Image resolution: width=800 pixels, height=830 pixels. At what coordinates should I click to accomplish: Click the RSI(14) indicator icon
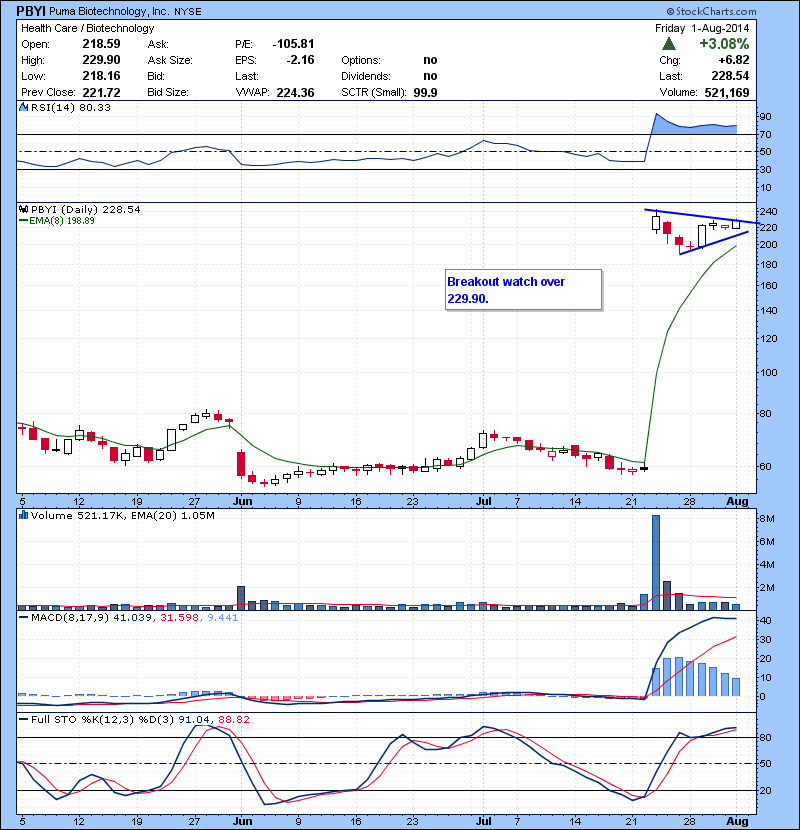pyautogui.click(x=23, y=107)
